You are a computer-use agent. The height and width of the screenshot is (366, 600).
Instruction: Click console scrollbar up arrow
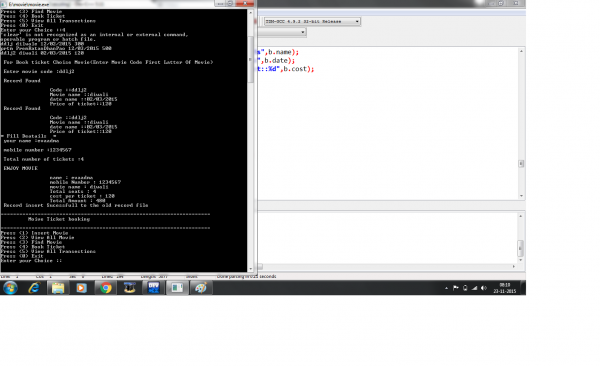[x=251, y=12]
